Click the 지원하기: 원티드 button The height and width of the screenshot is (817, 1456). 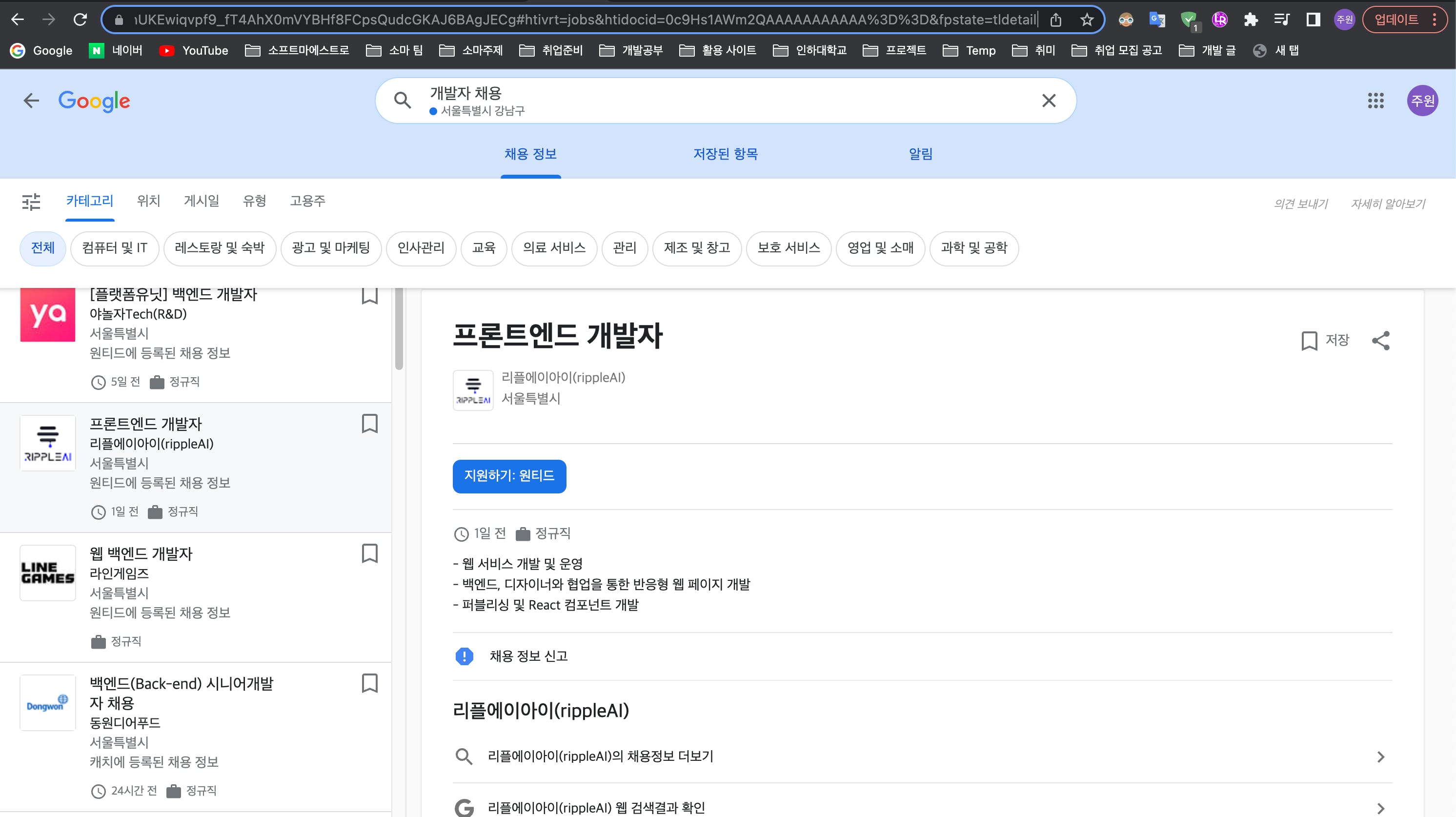click(x=509, y=476)
